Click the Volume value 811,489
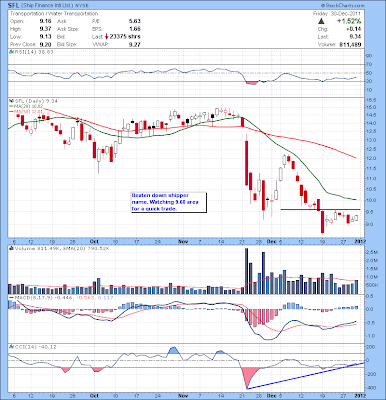This screenshot has height=400, width=386. point(350,44)
